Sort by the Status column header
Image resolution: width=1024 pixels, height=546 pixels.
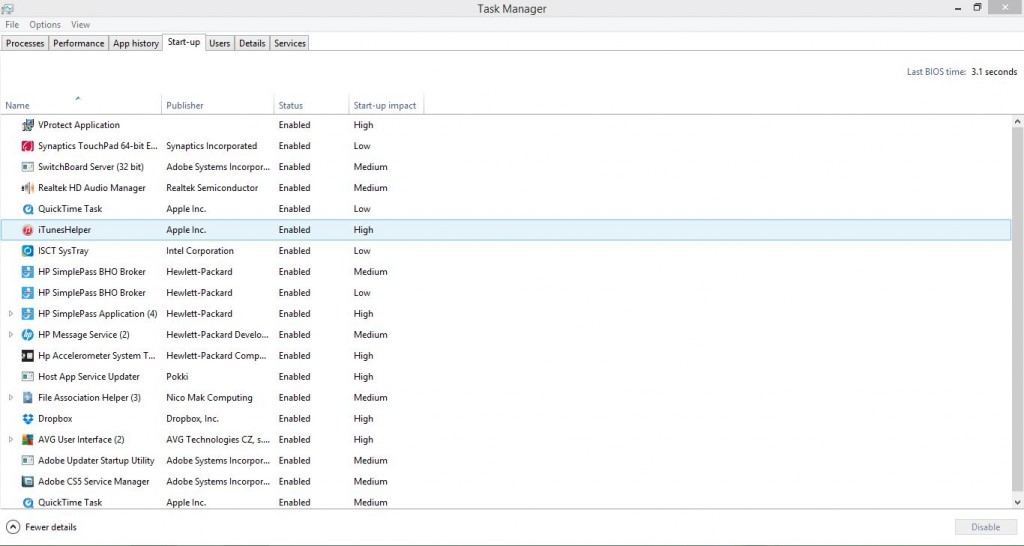(312, 104)
